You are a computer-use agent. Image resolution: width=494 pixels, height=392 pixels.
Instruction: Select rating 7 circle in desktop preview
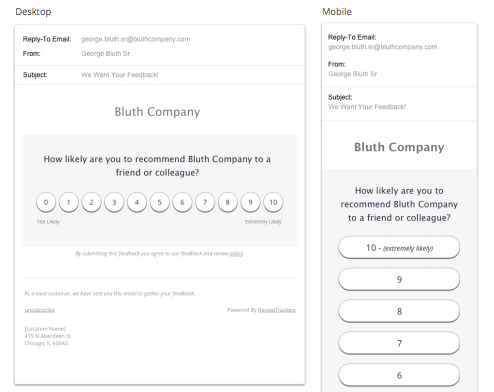click(205, 202)
